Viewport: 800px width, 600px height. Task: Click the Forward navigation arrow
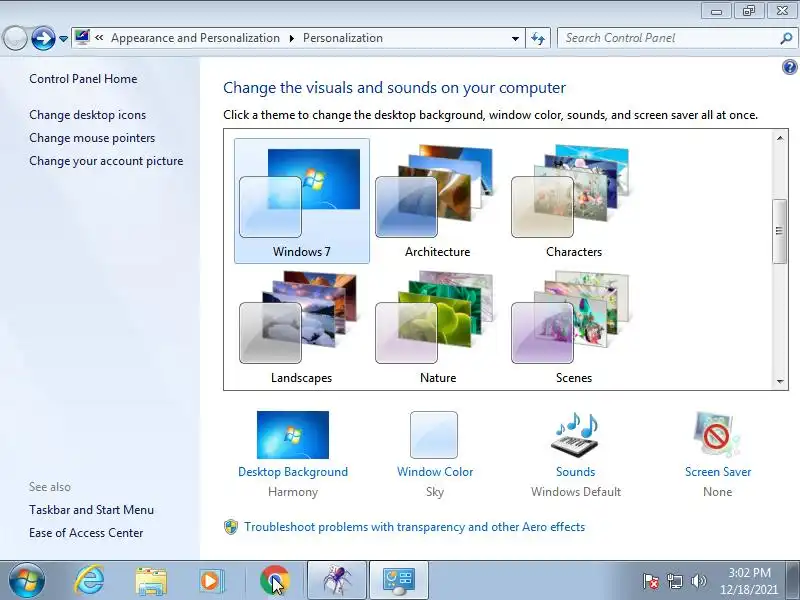click(x=43, y=38)
